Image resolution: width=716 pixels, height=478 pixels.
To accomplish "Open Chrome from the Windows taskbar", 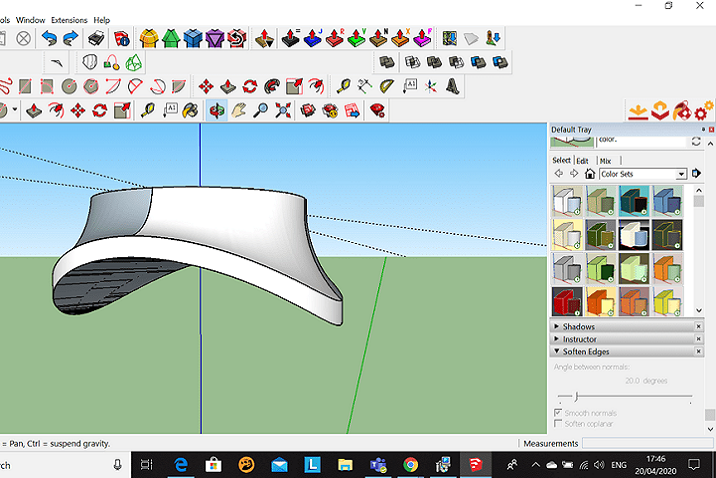I will [x=410, y=464].
